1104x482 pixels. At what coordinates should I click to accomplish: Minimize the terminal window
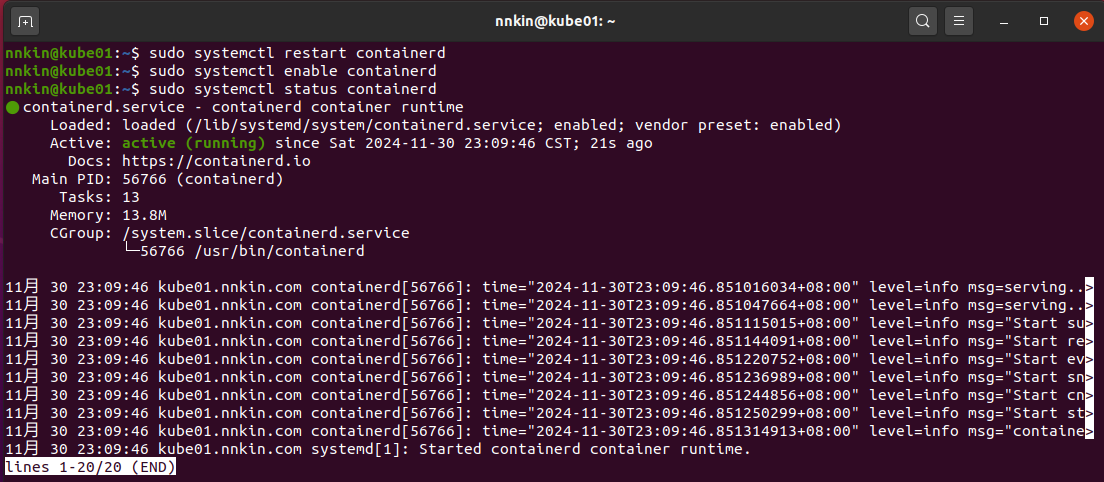click(x=1007, y=21)
